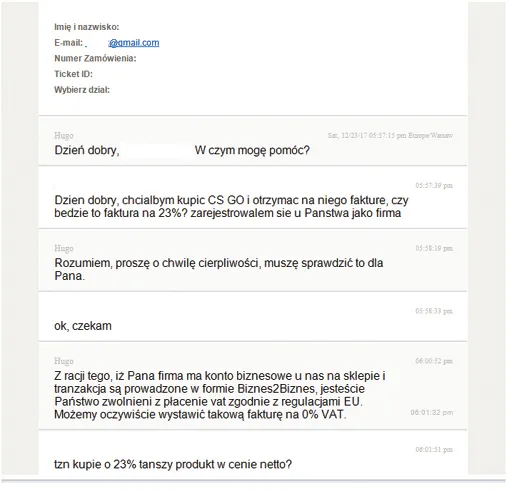
Task: Click the 05:57:39 pm timestamp
Action: pyautogui.click(x=434, y=185)
